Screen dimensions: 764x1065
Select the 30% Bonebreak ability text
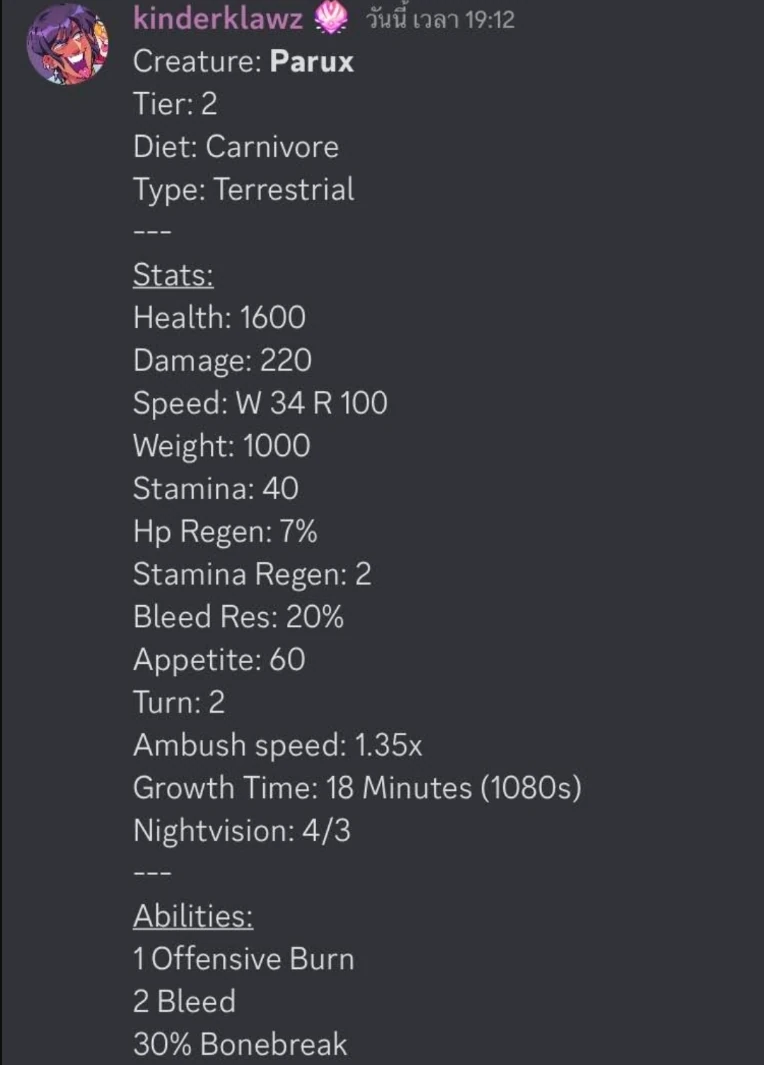[240, 1044]
